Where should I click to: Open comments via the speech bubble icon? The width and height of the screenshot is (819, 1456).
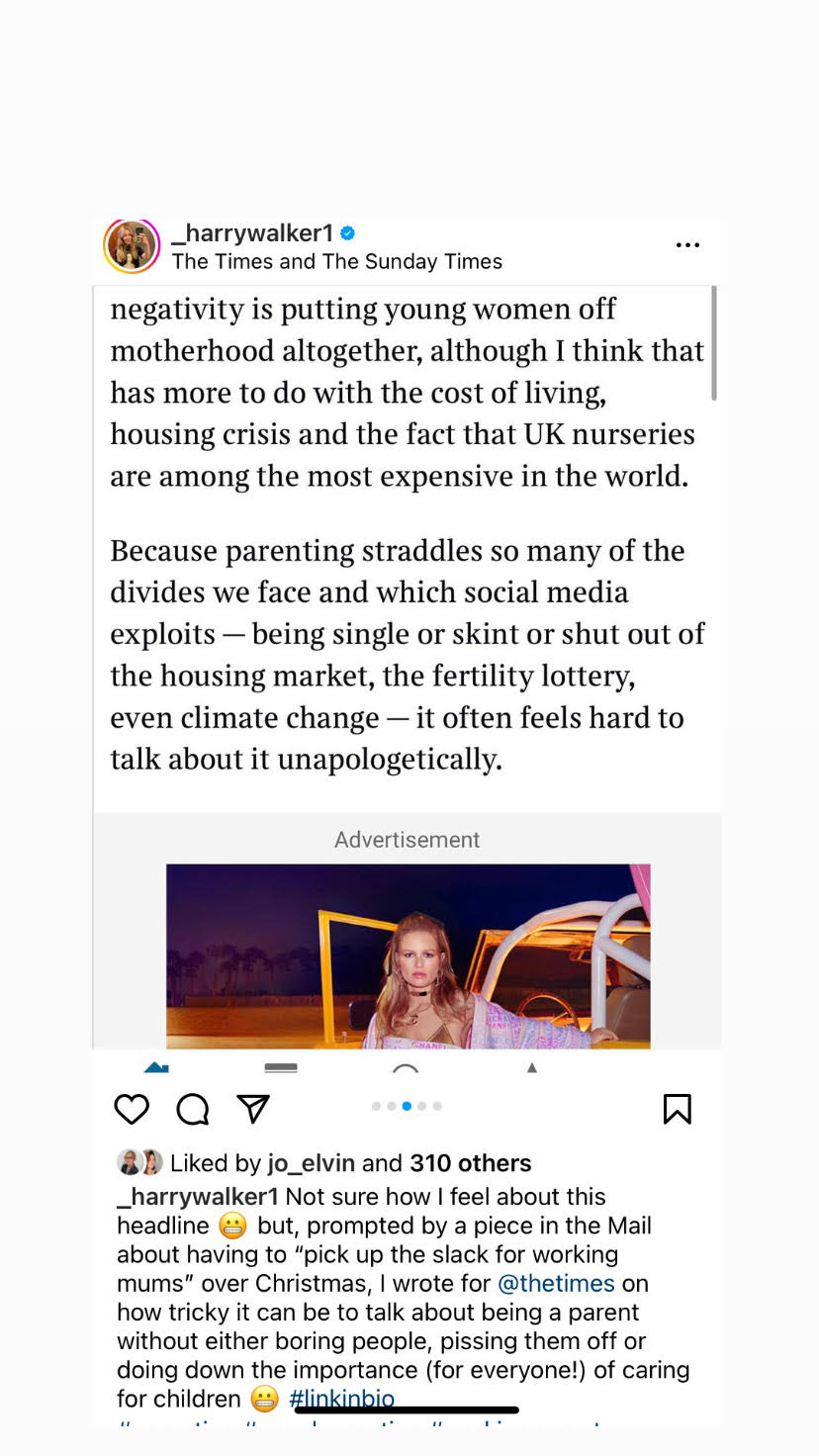click(193, 1110)
